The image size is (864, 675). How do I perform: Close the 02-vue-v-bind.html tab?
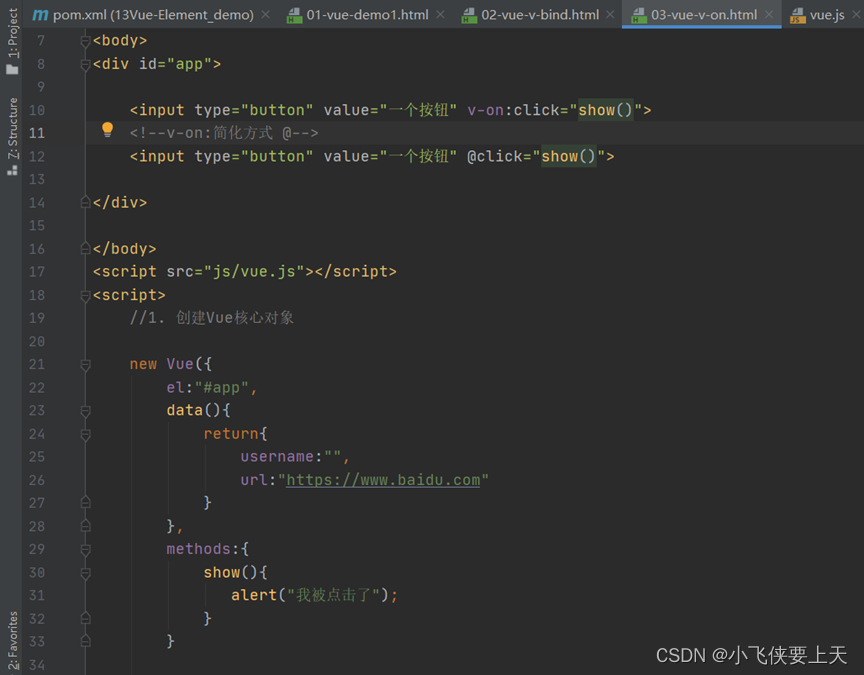click(x=610, y=15)
